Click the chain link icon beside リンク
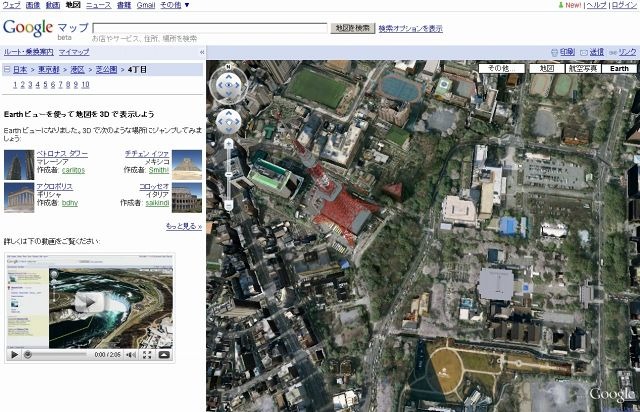The image size is (640, 412). pyautogui.click(x=613, y=53)
